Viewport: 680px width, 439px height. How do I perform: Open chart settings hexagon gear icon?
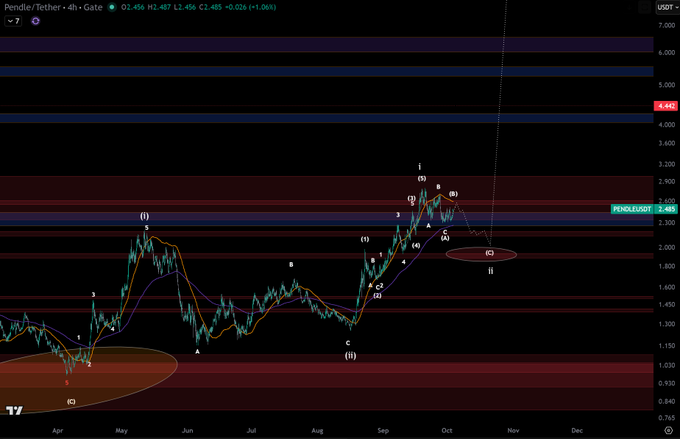668,430
